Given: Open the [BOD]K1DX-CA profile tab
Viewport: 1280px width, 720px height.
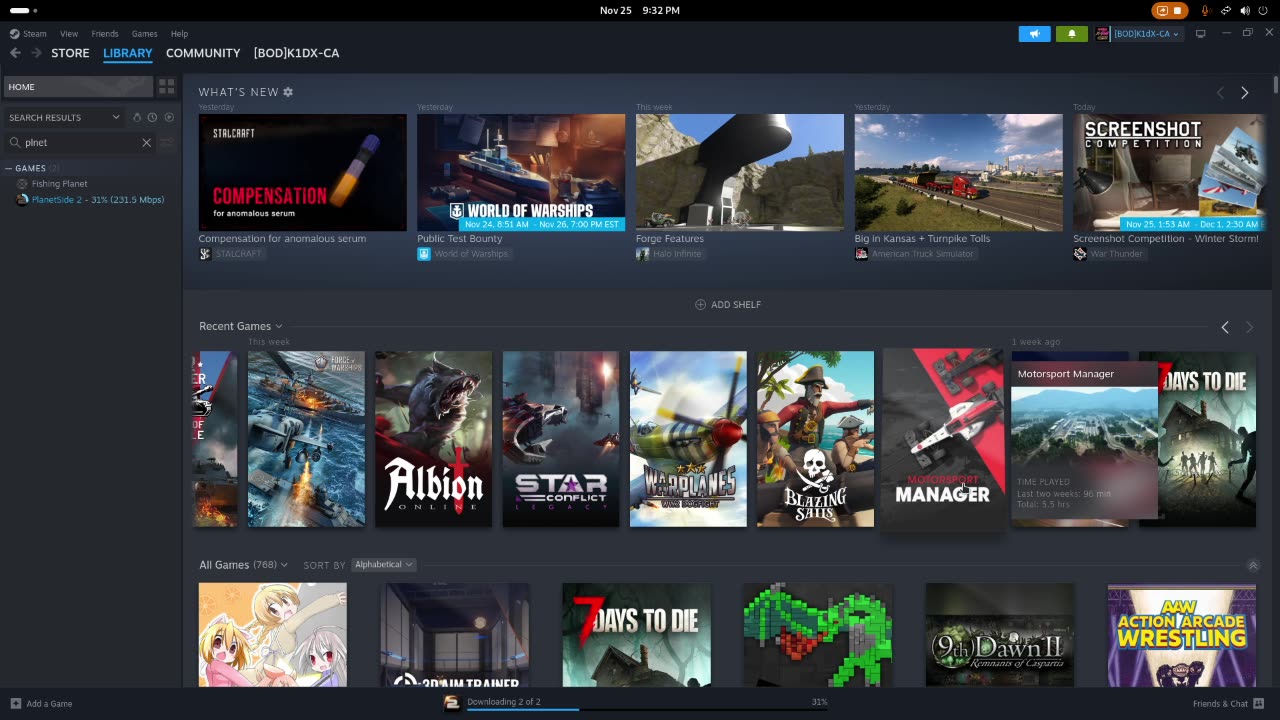Looking at the screenshot, I should [296, 53].
